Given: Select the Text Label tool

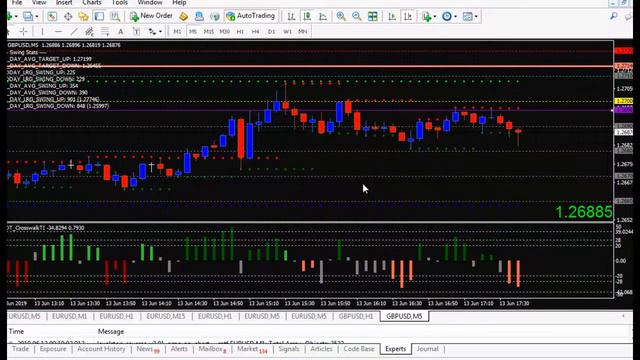Looking at the screenshot, I should click(136, 31).
